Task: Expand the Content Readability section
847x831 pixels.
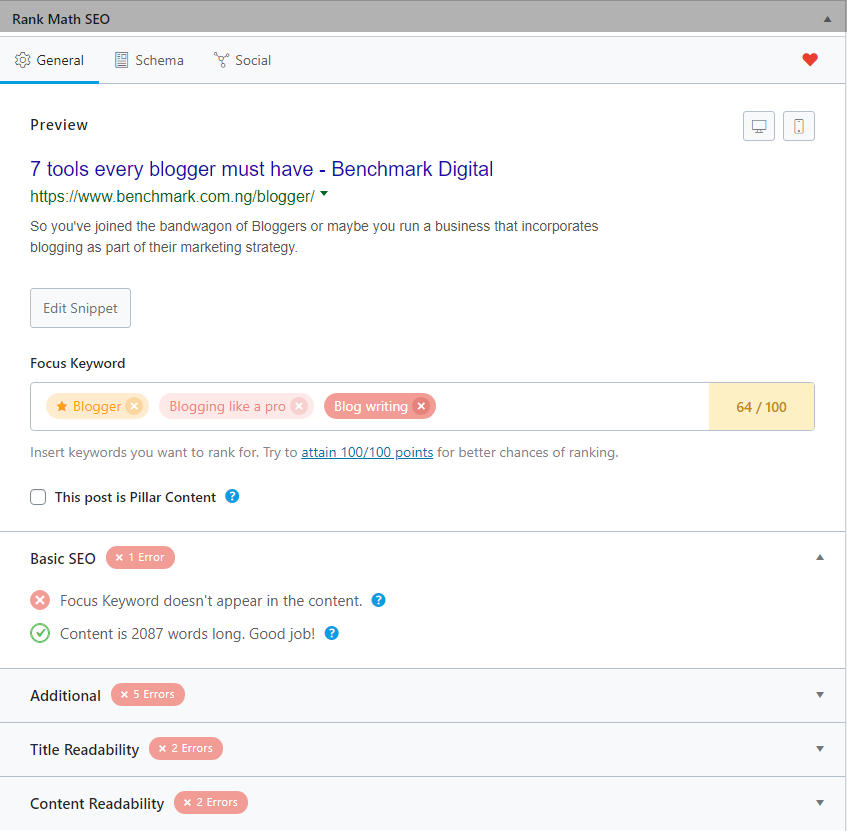Action: 820,803
